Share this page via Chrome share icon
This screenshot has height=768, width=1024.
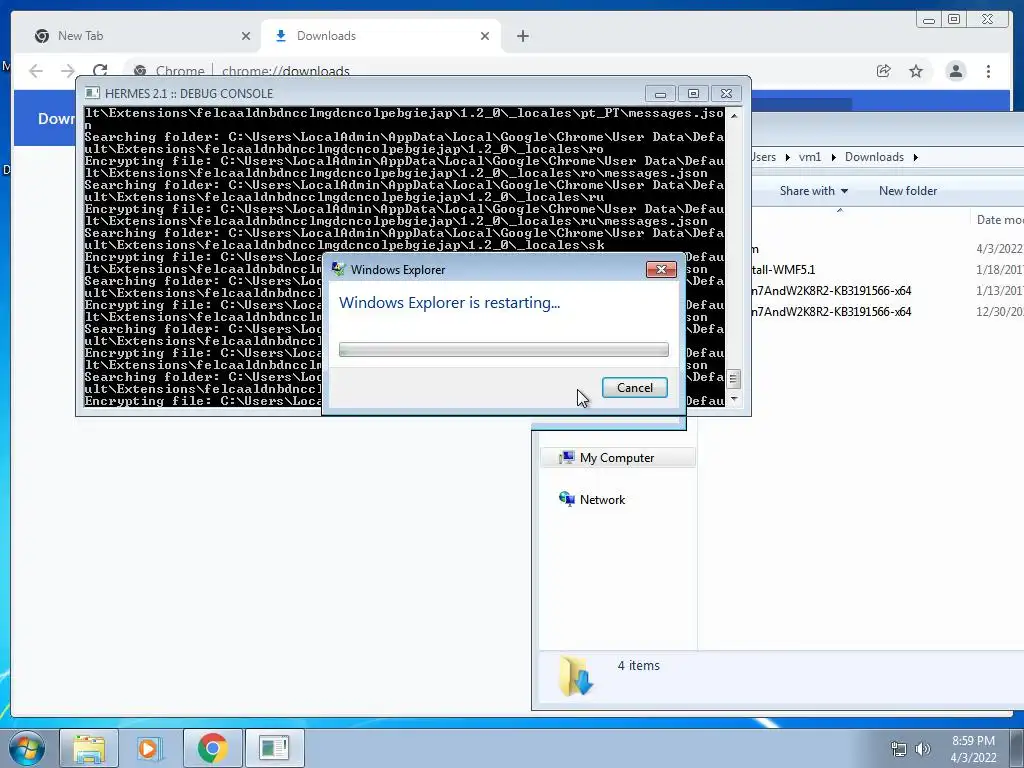point(884,71)
